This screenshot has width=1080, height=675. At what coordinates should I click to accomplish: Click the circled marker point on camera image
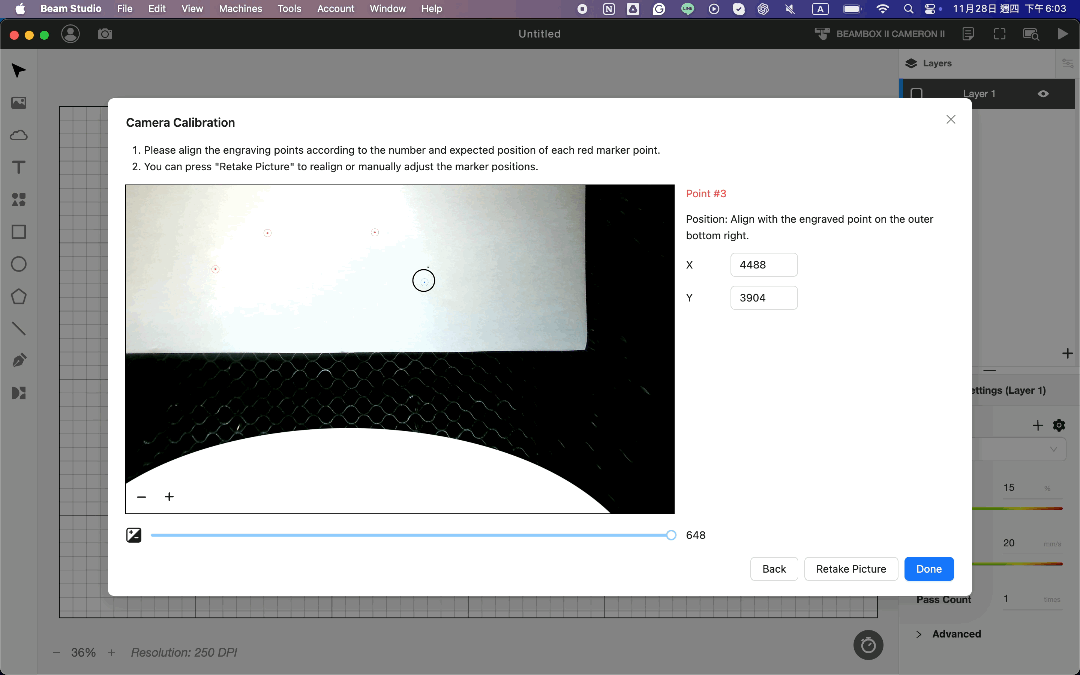coord(424,281)
